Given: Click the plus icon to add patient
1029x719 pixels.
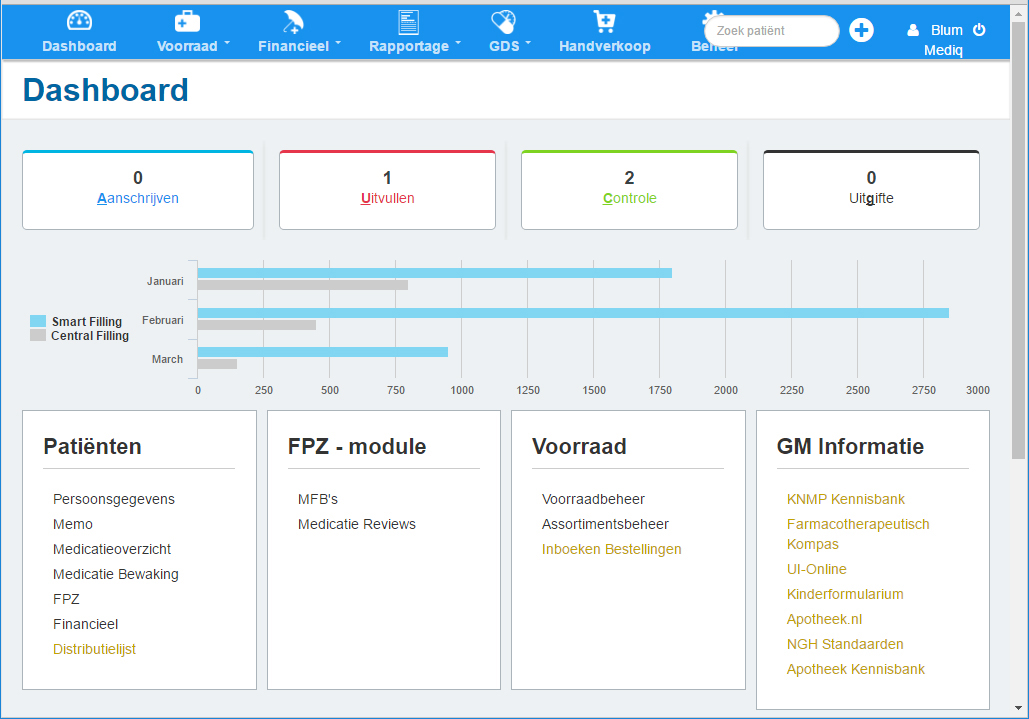Looking at the screenshot, I should [861, 30].
